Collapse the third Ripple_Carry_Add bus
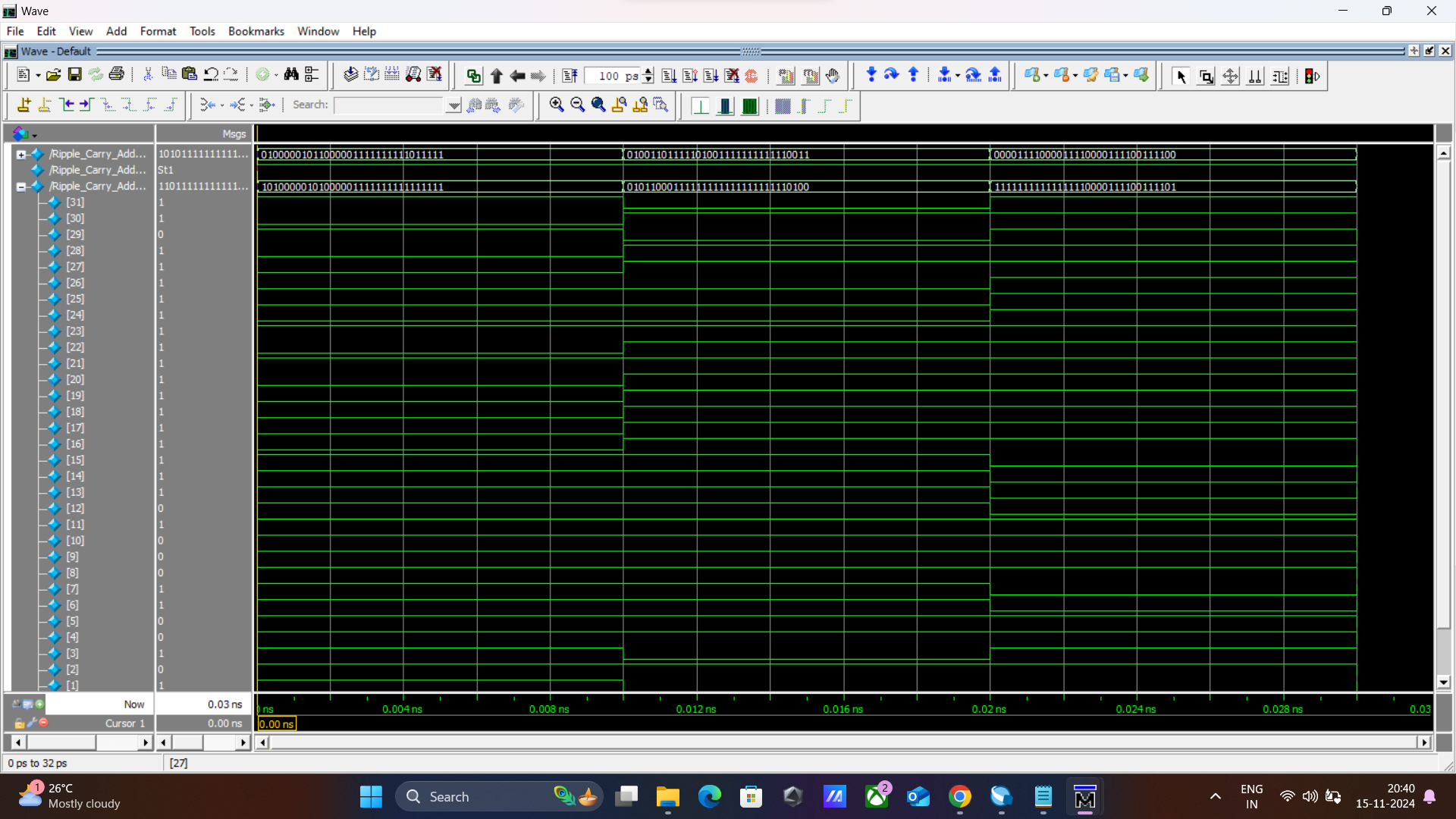The image size is (1456, 819). point(21,187)
